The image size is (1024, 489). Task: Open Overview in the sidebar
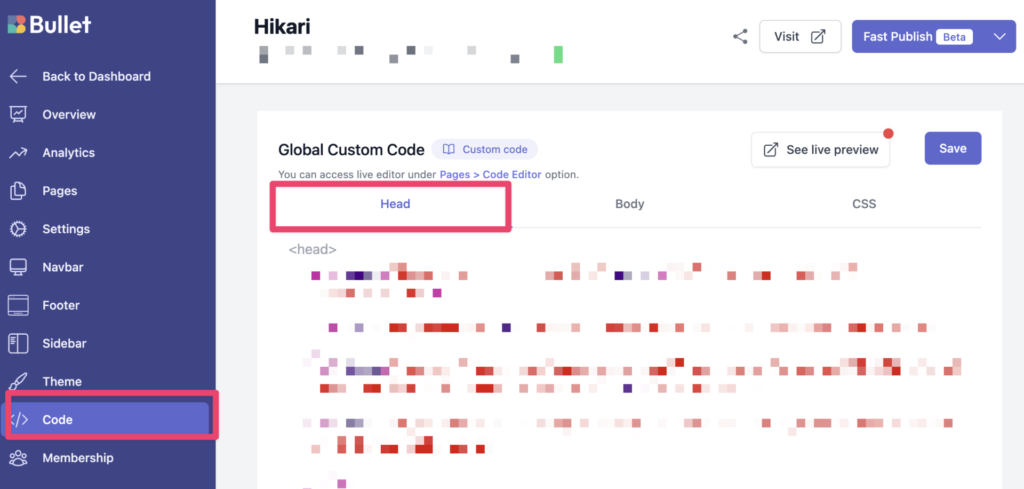pos(69,114)
